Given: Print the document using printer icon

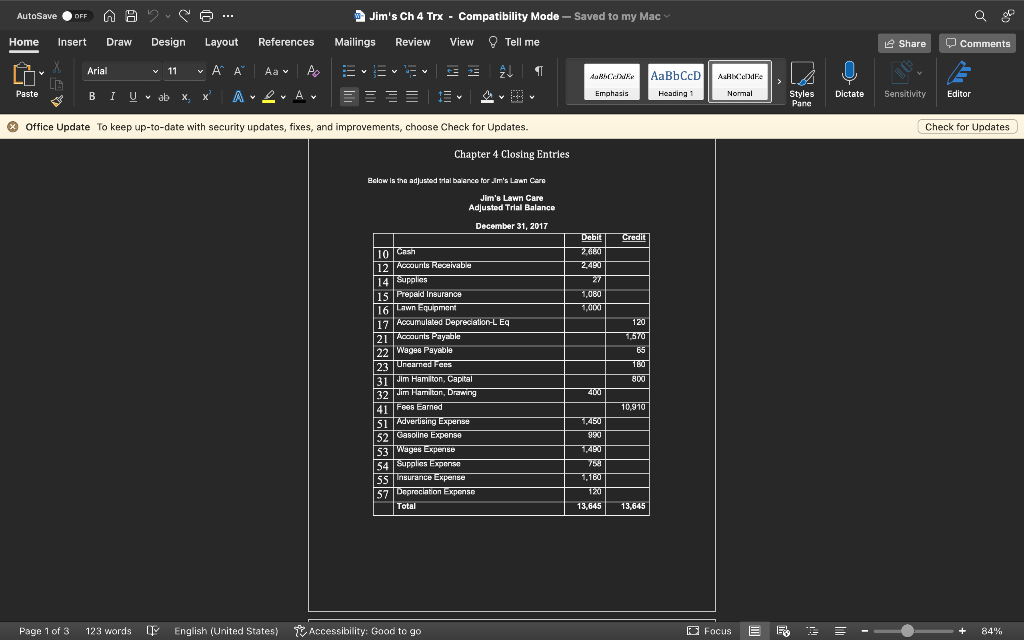Looking at the screenshot, I should click(x=206, y=16).
